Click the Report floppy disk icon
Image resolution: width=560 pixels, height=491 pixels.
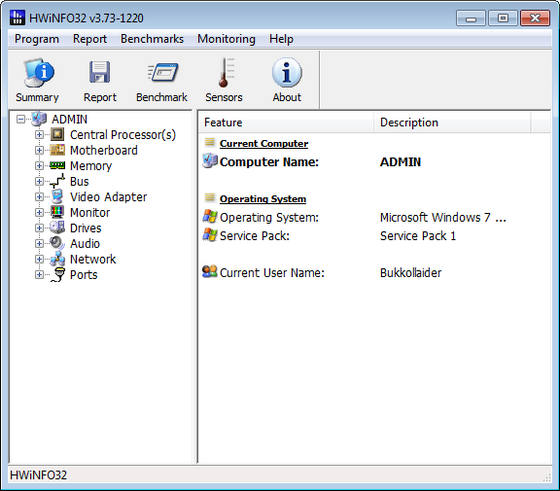[100, 72]
